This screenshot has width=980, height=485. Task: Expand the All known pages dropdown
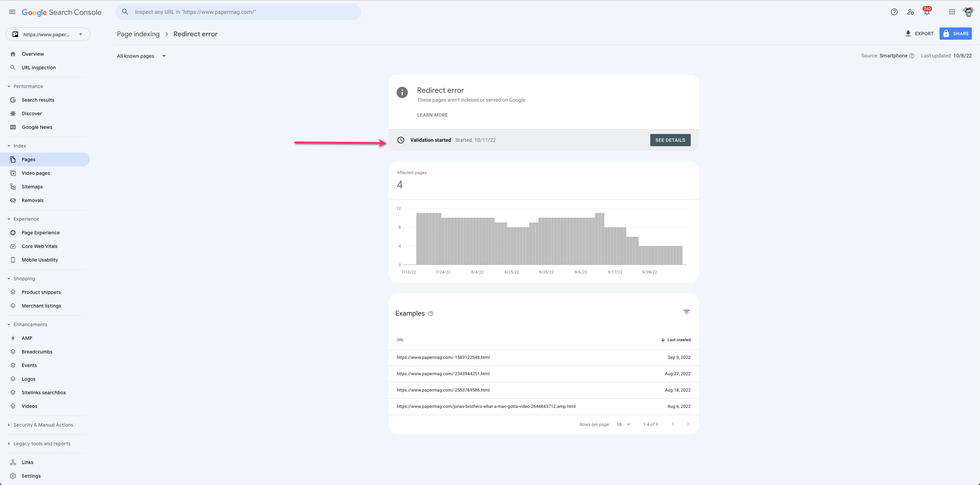pyautogui.click(x=141, y=56)
